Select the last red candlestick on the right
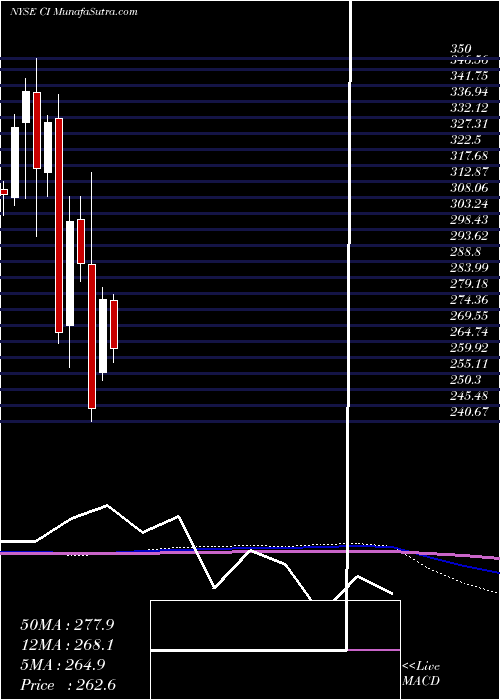 [114, 324]
